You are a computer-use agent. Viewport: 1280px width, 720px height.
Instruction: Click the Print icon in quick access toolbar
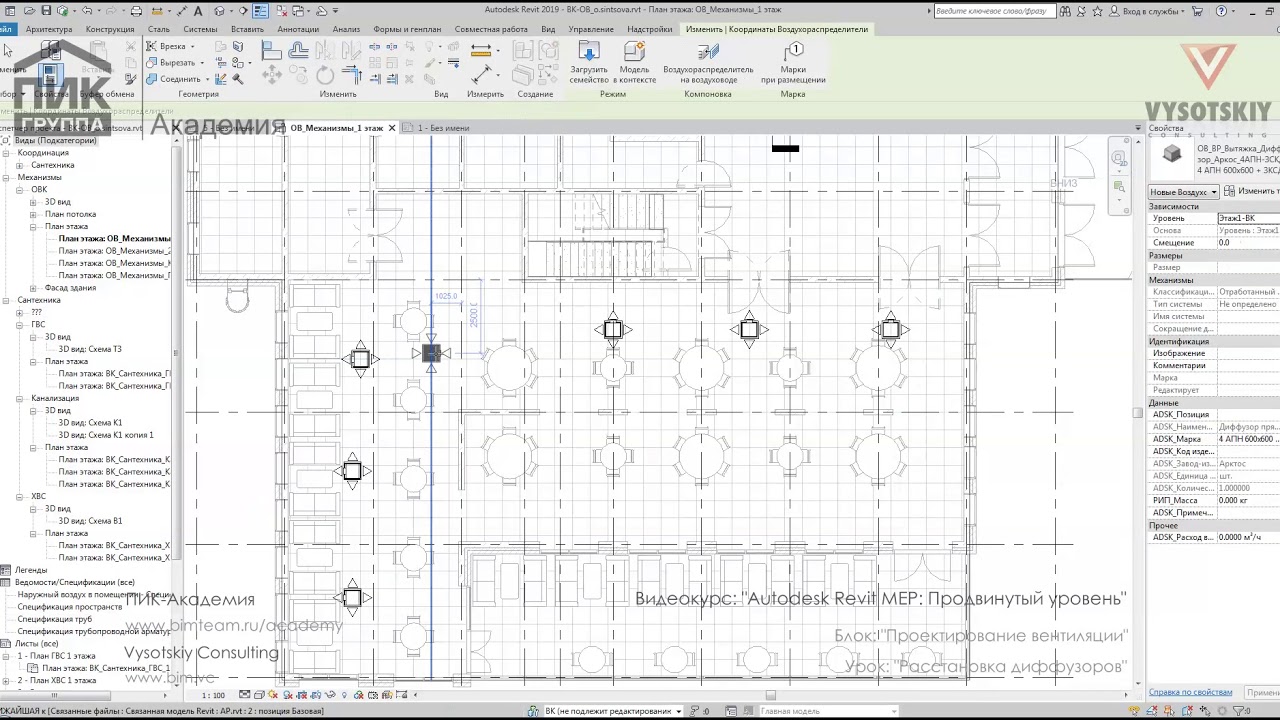[136, 11]
